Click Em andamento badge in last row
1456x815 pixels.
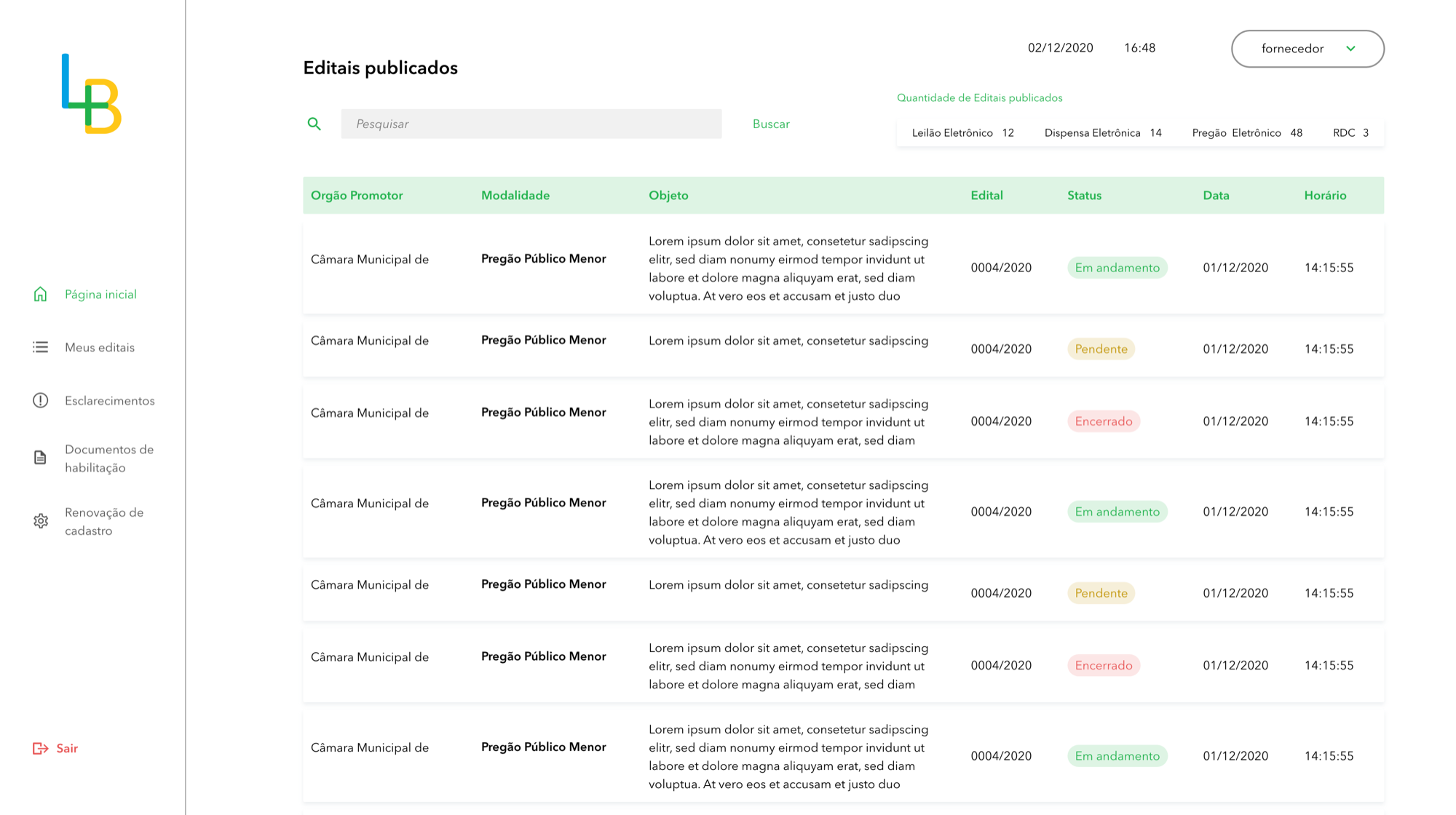(1117, 756)
